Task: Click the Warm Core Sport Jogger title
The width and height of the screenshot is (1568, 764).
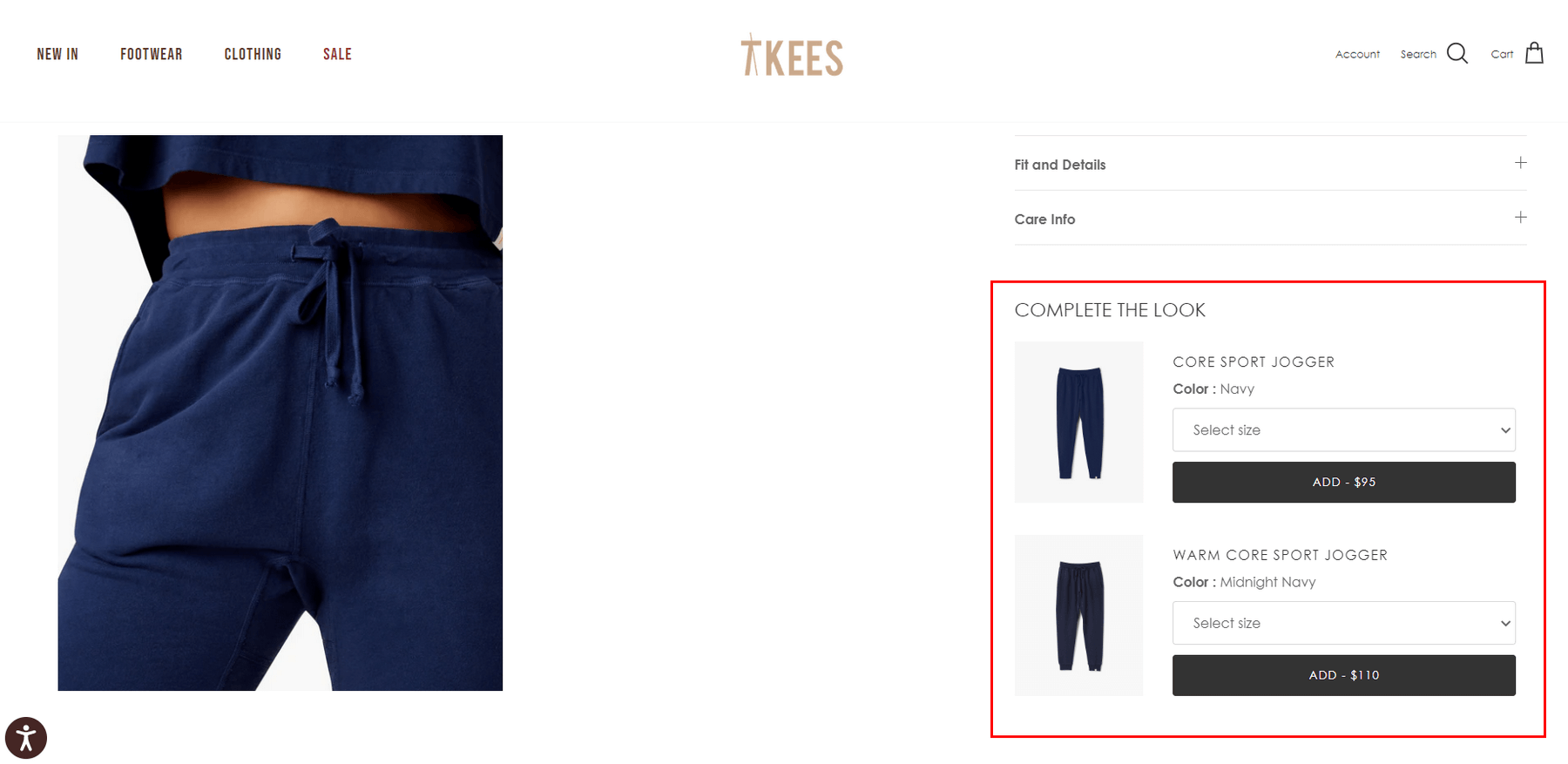Action: (x=1280, y=555)
